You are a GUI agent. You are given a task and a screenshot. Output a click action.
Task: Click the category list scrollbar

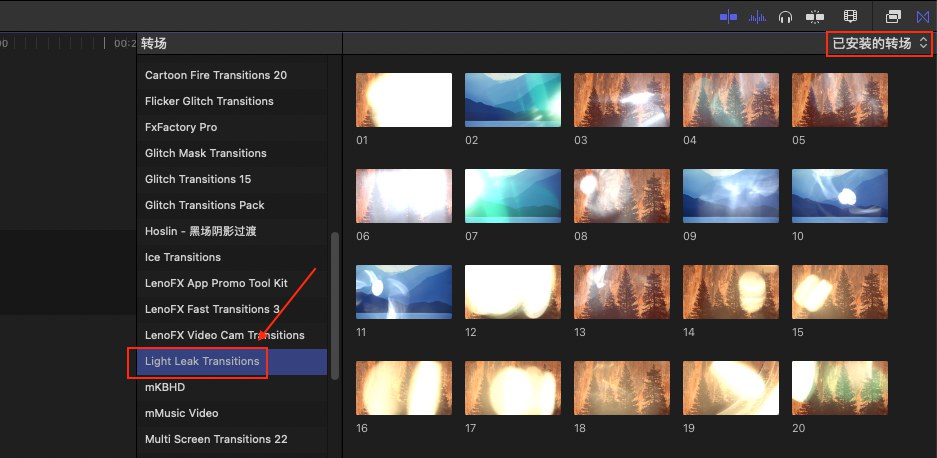pos(335,306)
